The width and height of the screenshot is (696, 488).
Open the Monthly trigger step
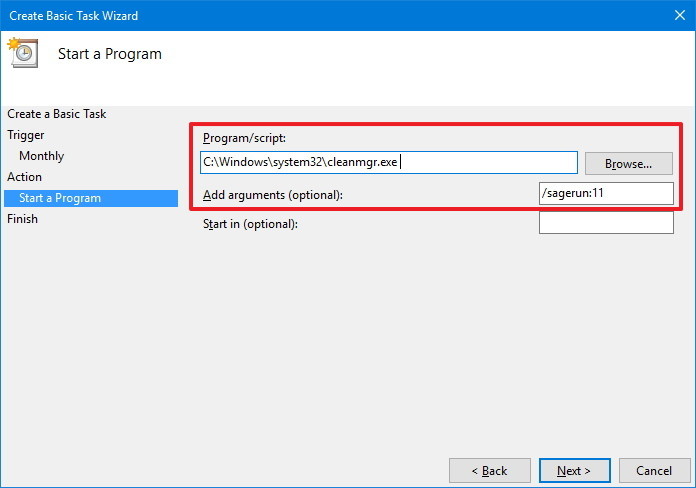(41, 156)
